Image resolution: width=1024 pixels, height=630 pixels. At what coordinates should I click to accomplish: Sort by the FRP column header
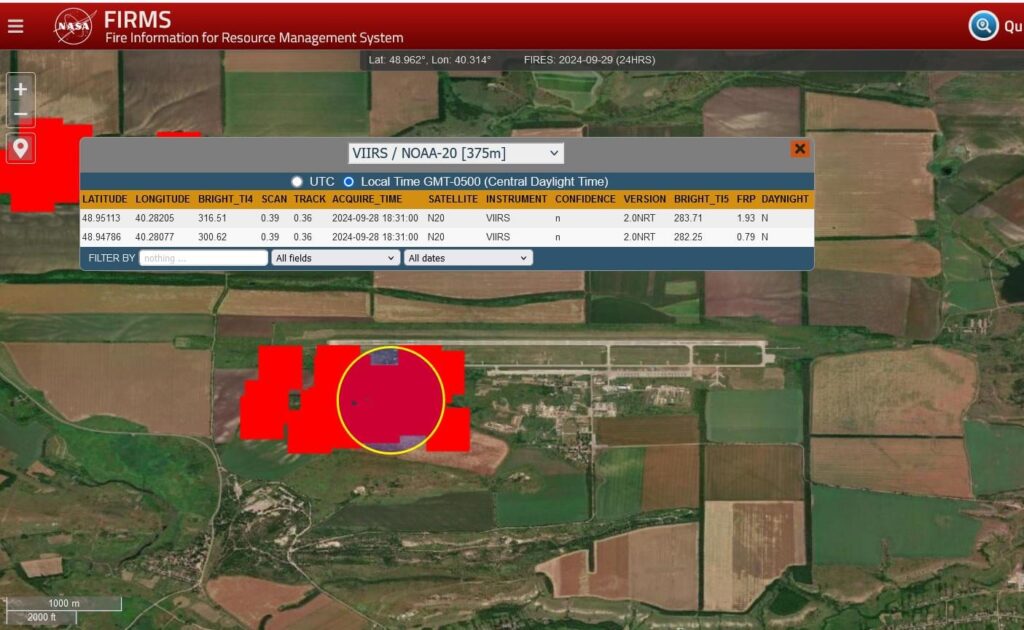click(x=746, y=199)
